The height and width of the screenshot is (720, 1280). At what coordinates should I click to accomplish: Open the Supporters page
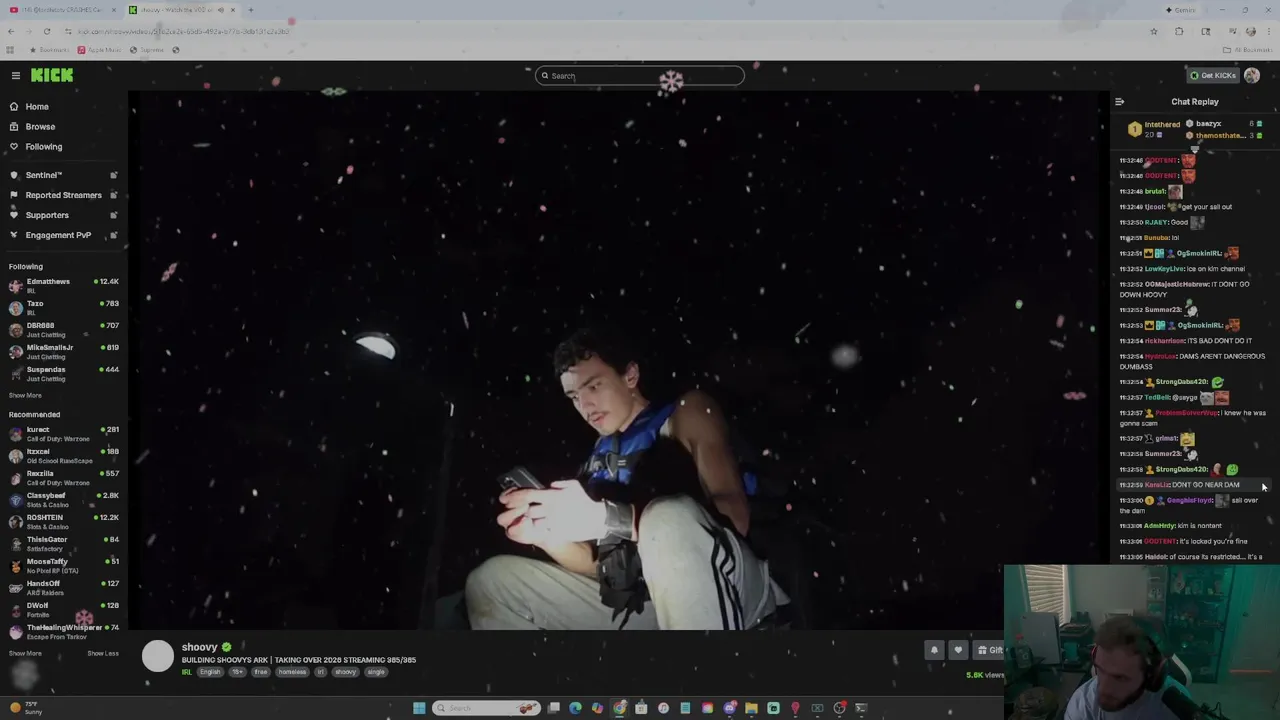coord(47,215)
